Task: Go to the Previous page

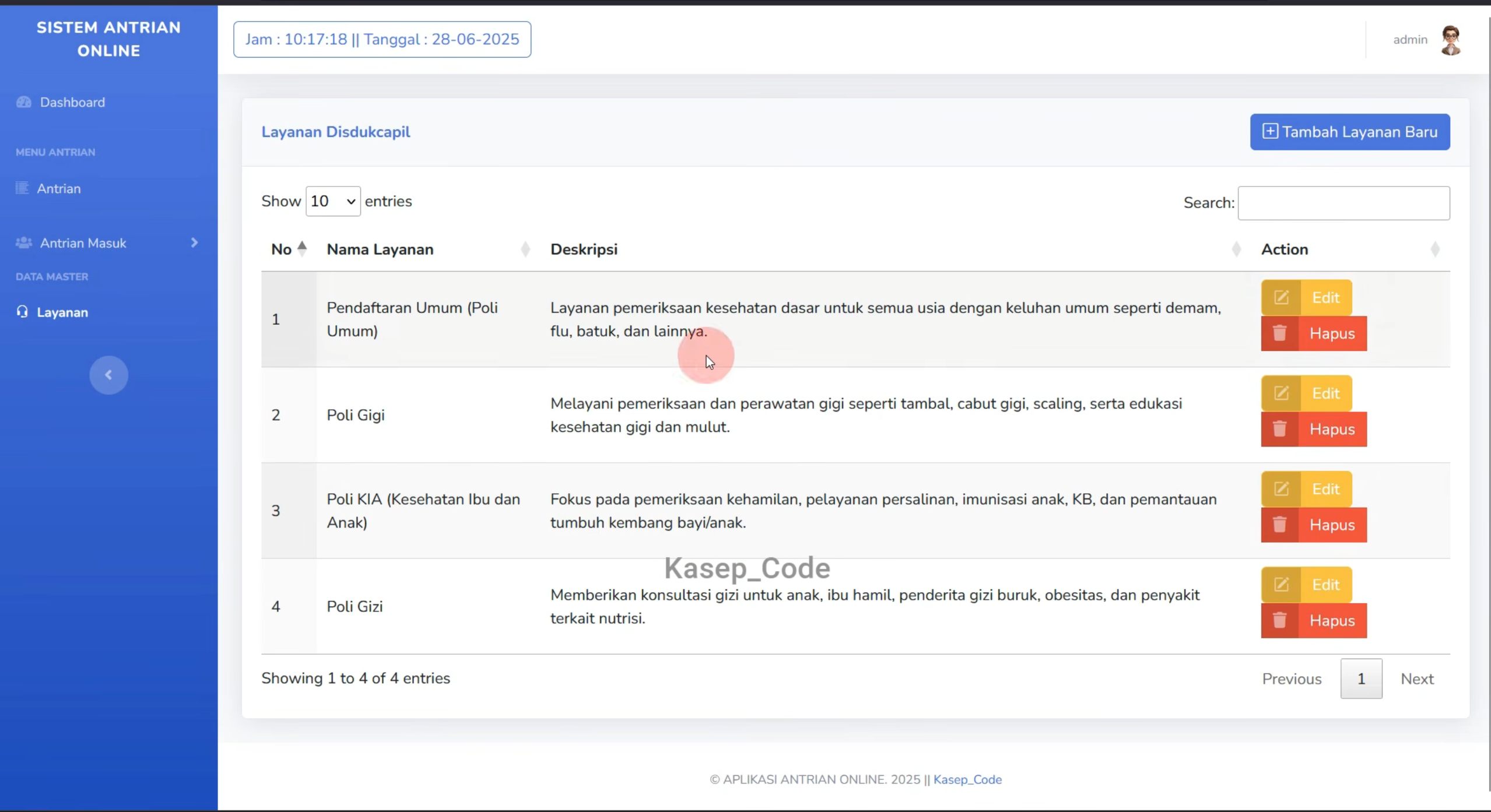Action: tap(1292, 679)
